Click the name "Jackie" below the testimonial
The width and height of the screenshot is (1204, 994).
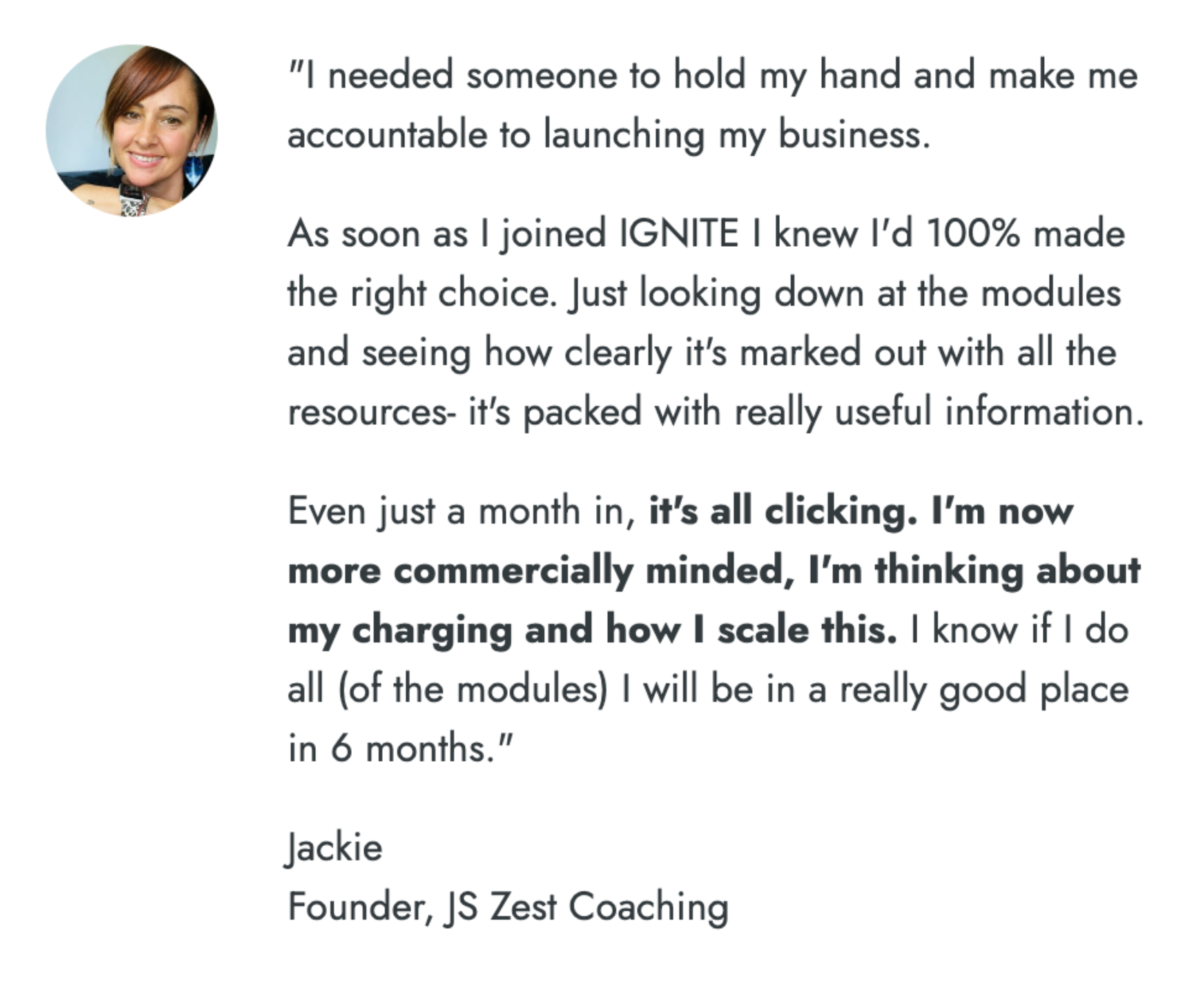tap(334, 847)
